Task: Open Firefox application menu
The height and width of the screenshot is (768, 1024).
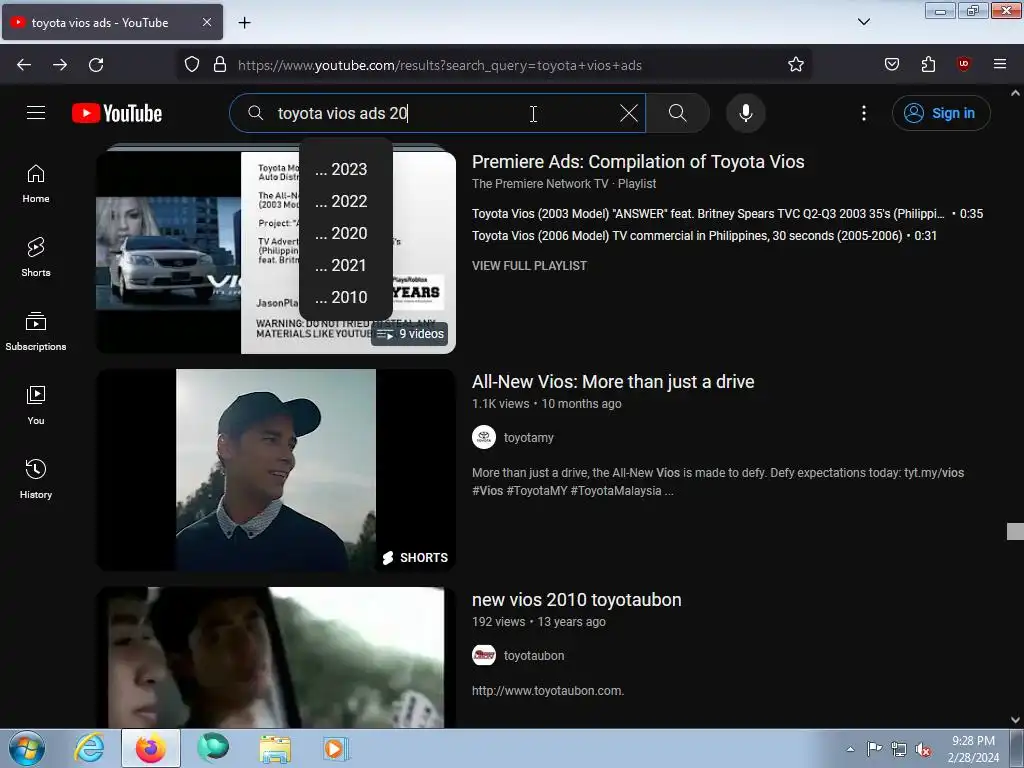Action: pos(999,64)
